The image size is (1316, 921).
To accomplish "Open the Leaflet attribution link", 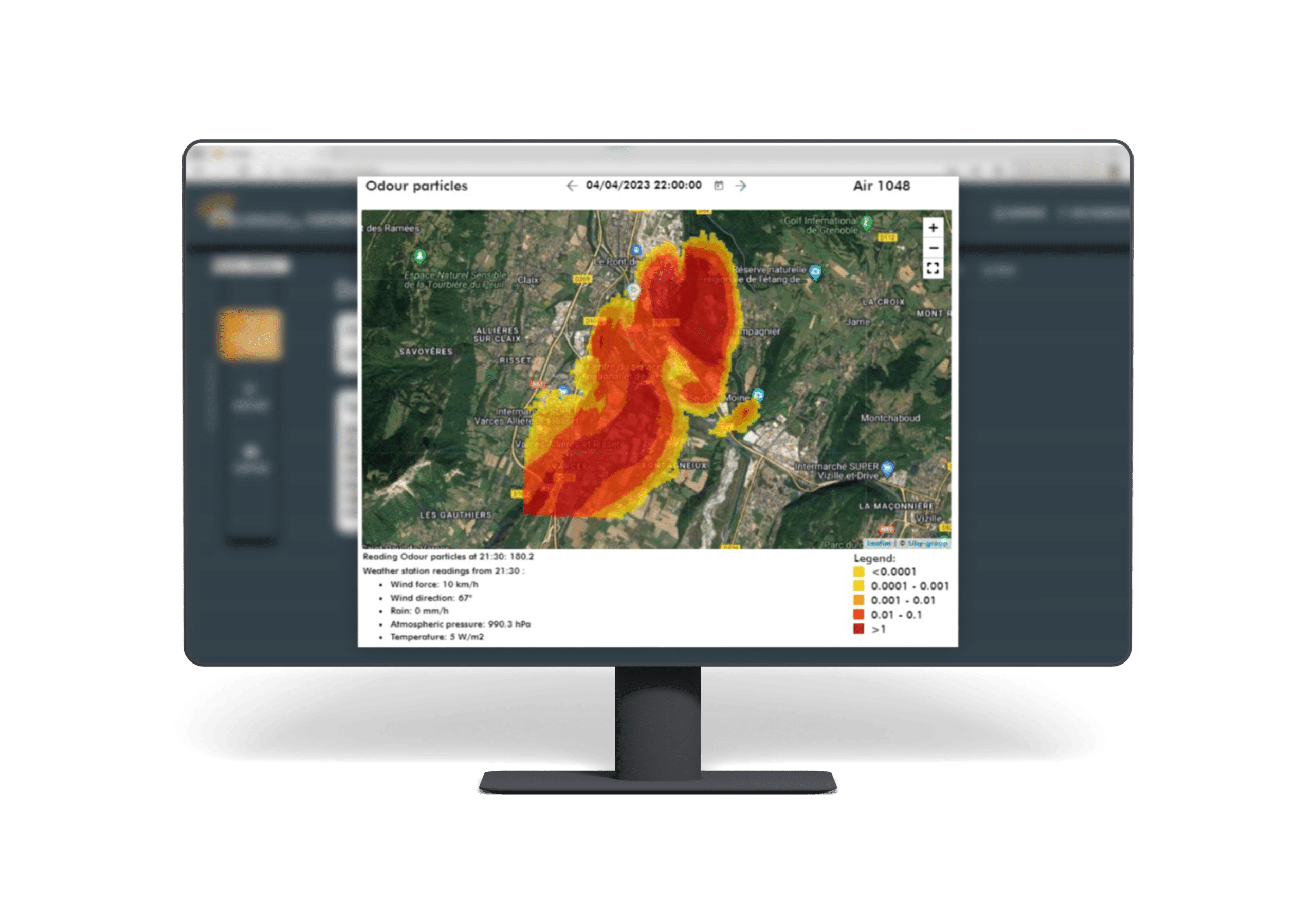I will (x=879, y=543).
